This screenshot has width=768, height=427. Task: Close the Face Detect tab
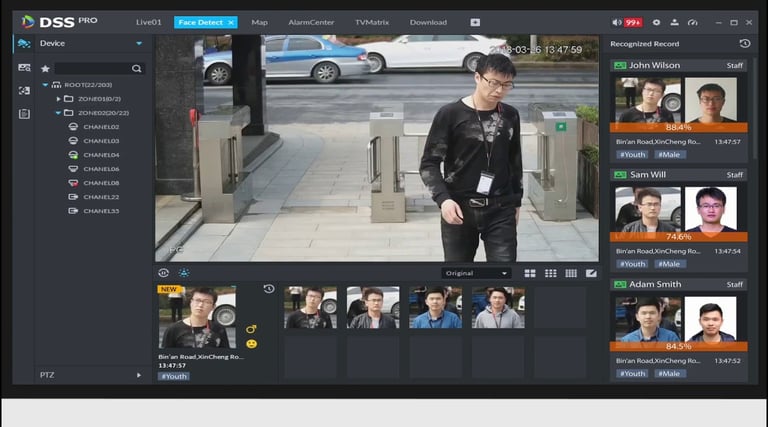click(231, 23)
